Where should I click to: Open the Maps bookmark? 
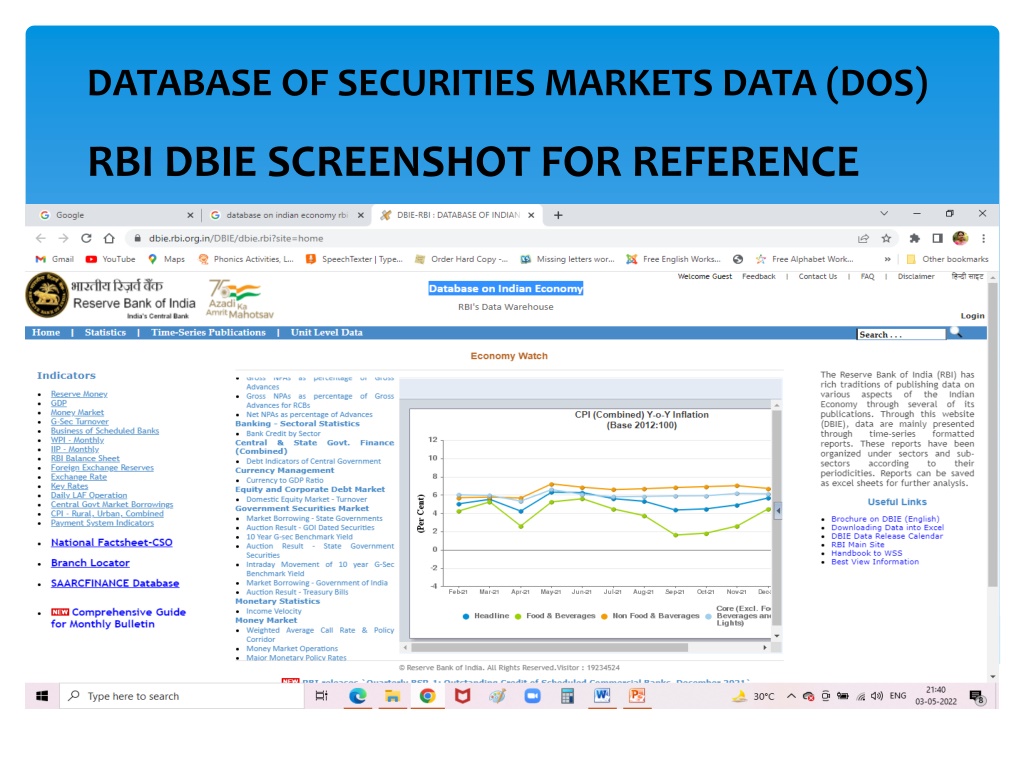(x=167, y=259)
